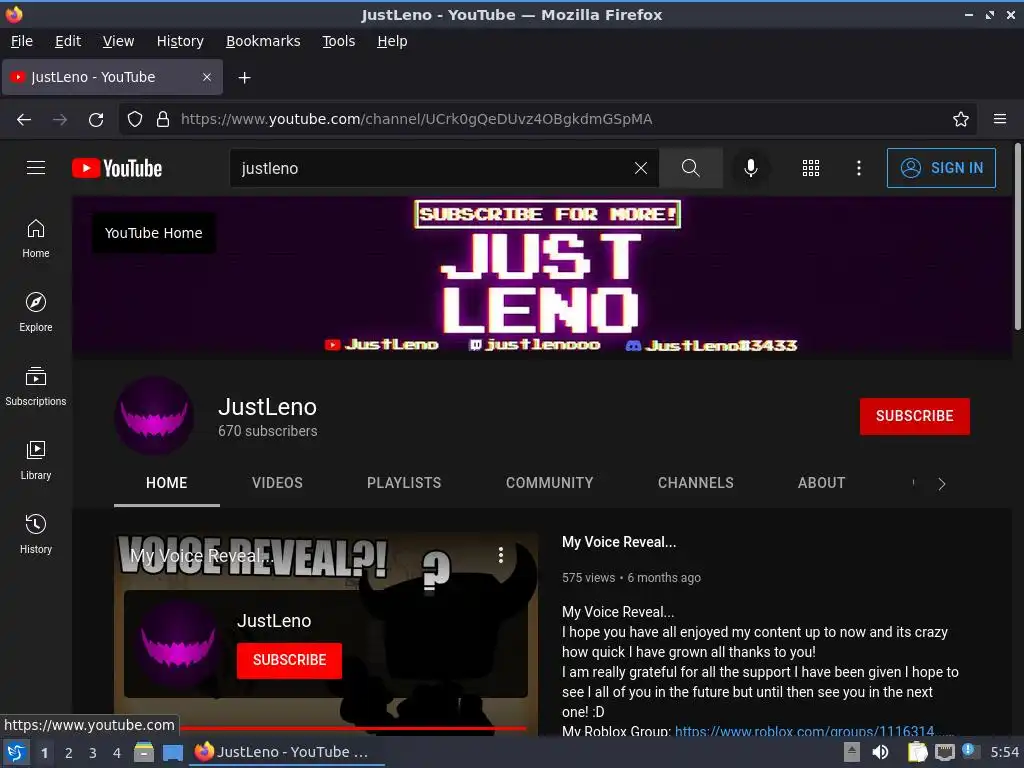The height and width of the screenshot is (768, 1024).
Task: Open the file manager taskbar icon
Action: [x=144, y=752]
